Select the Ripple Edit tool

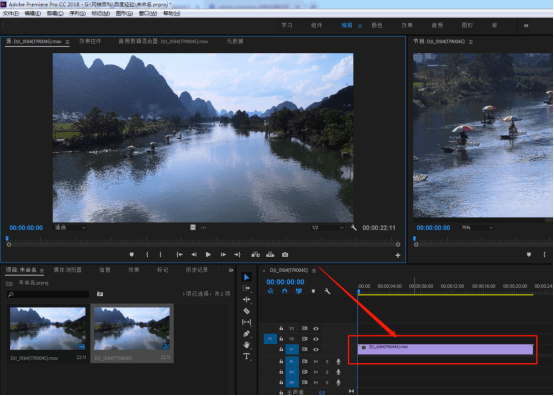246,300
